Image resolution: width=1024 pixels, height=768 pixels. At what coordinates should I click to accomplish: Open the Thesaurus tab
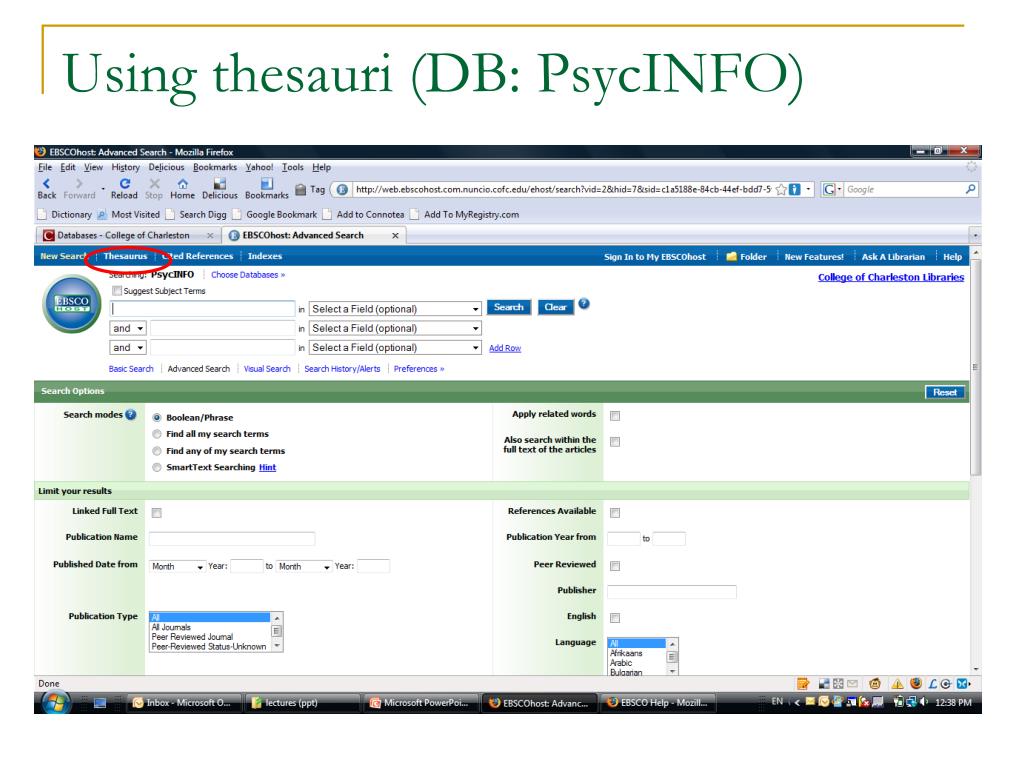125,256
